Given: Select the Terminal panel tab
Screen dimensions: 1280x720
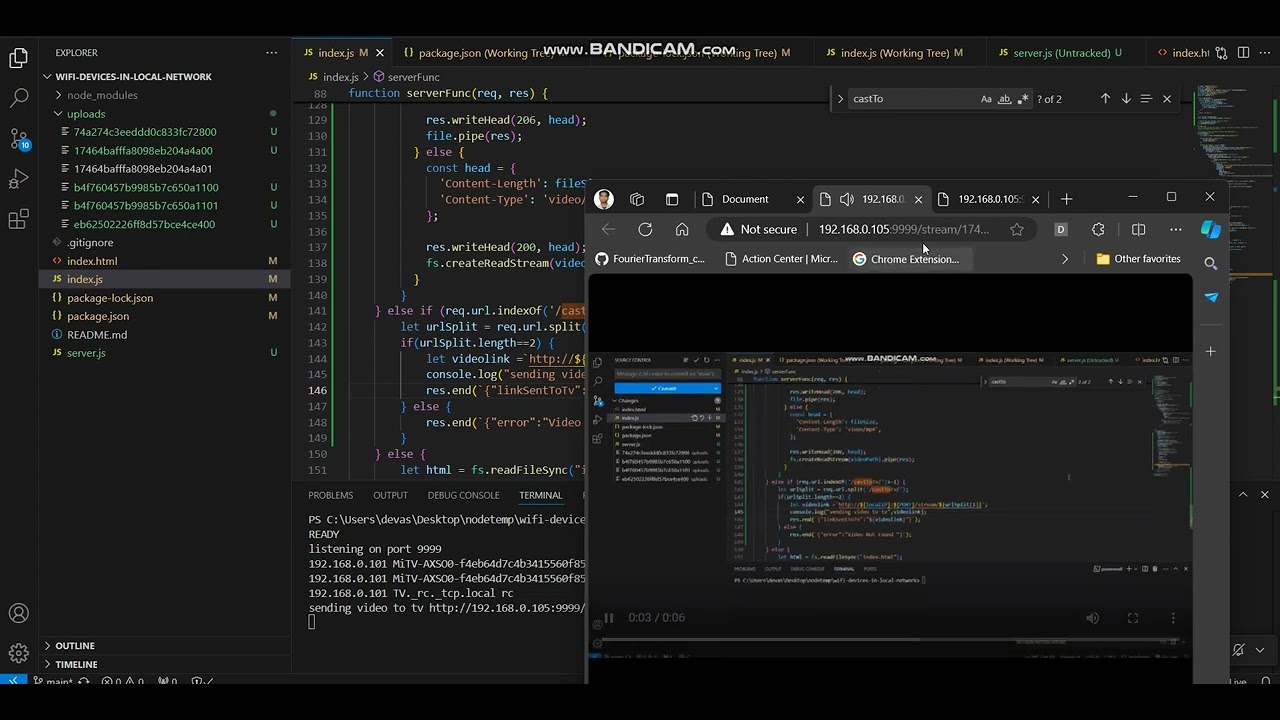Looking at the screenshot, I should tap(540, 495).
